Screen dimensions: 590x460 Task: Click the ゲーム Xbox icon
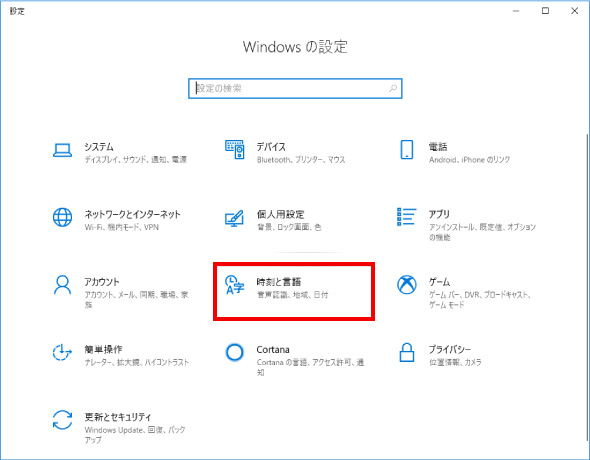click(x=407, y=285)
